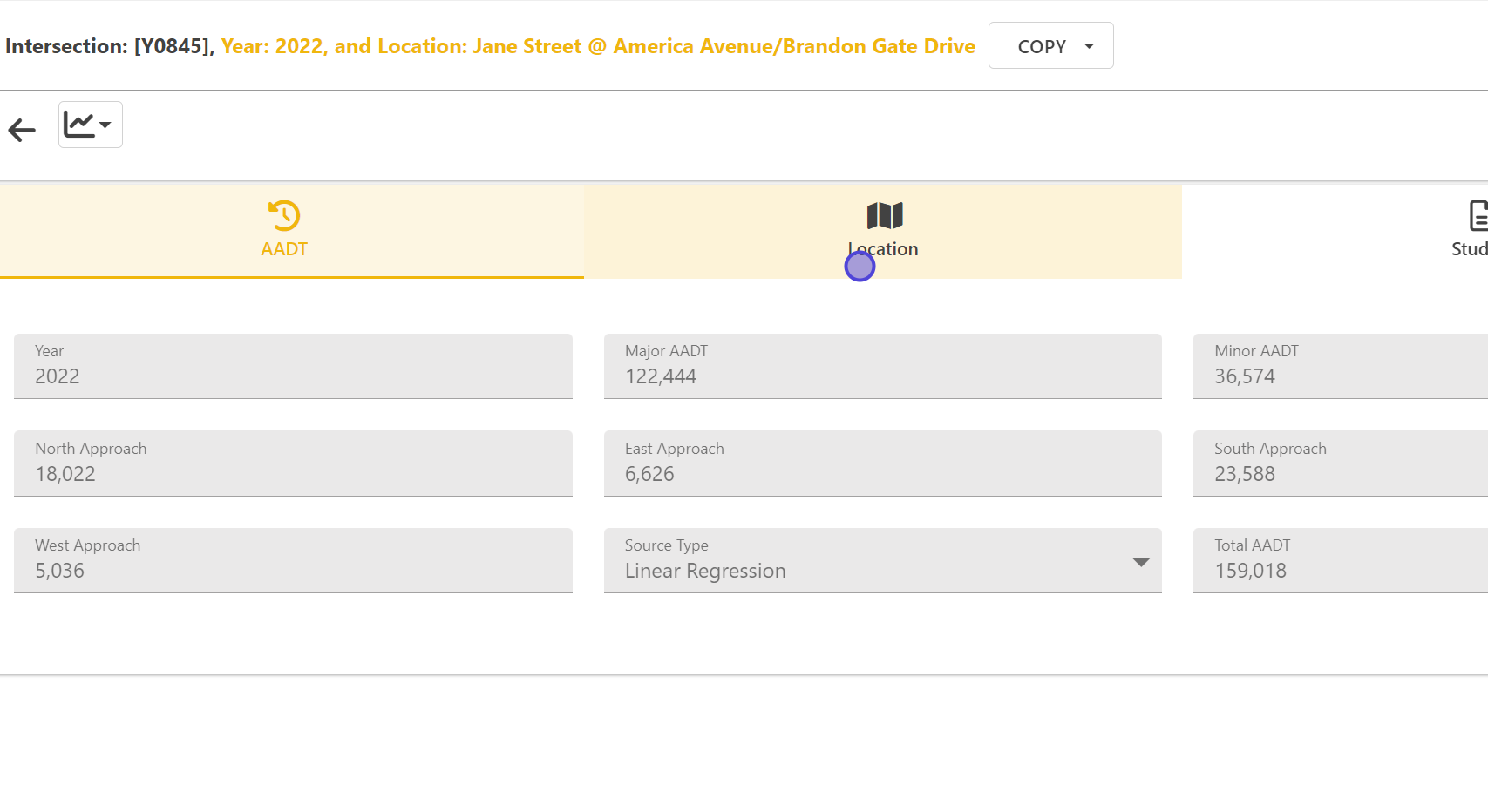Viewport: 1488px width, 812px height.
Task: Open the partially visible Study tab label
Action: click(1469, 249)
